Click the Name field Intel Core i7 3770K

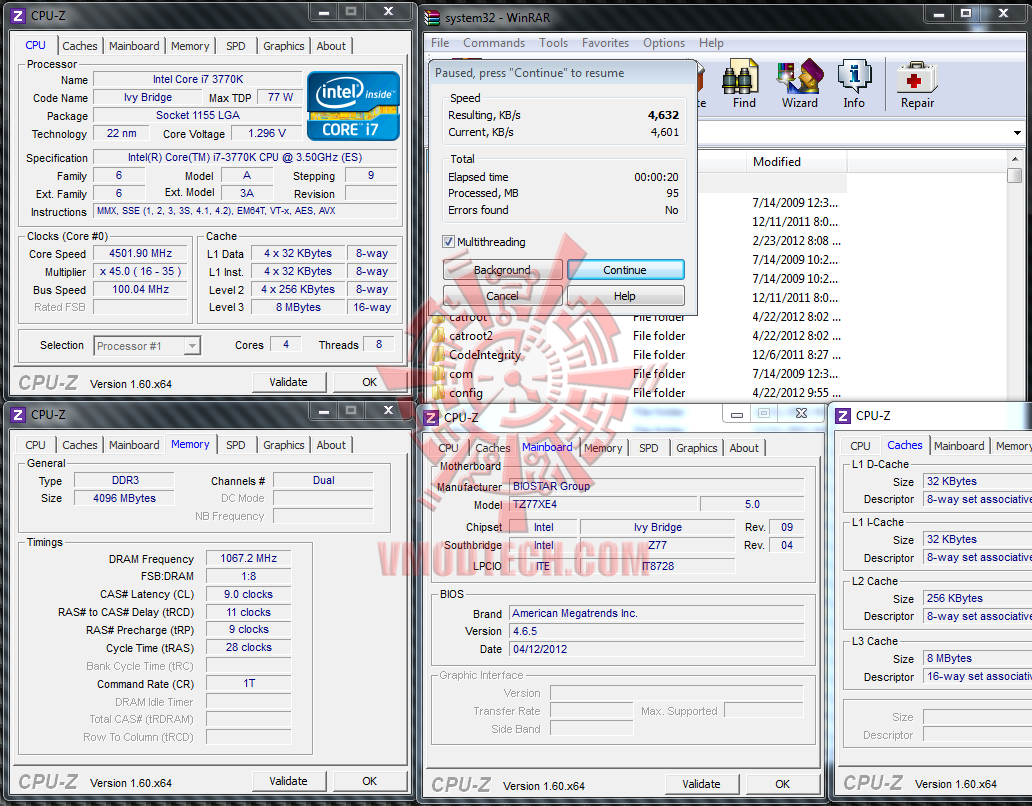[197, 79]
